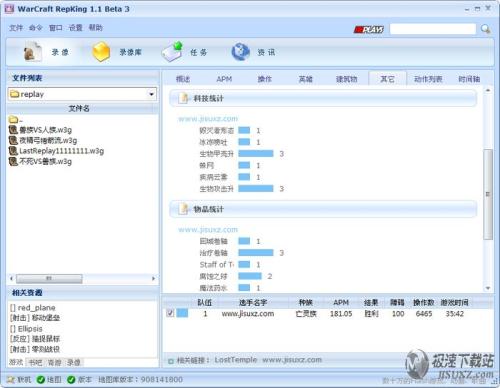
Task: Click the 游戏时间 column header
Action: click(454, 302)
